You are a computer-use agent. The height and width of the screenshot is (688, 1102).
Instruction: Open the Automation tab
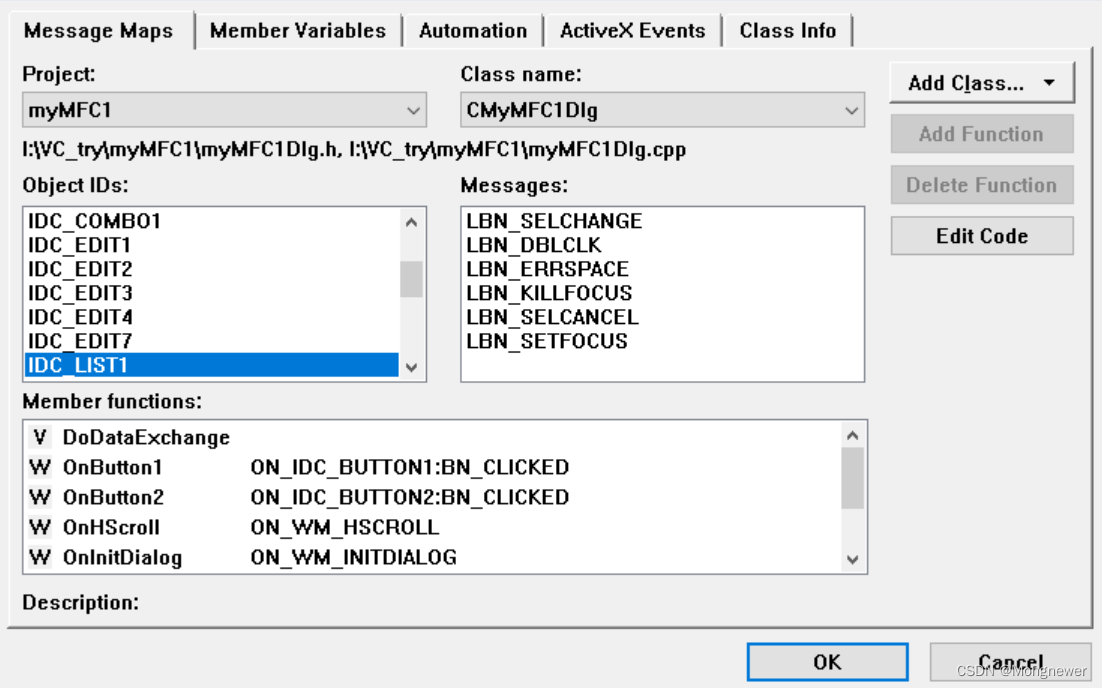point(472,30)
